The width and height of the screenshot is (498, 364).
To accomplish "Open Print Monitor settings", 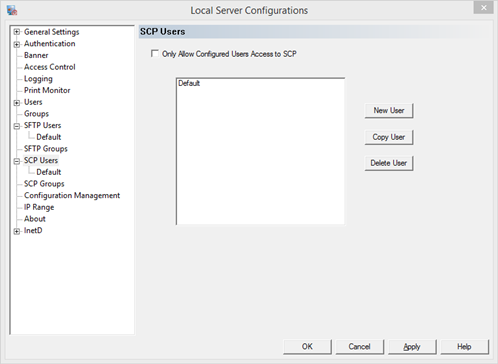I will click(47, 90).
